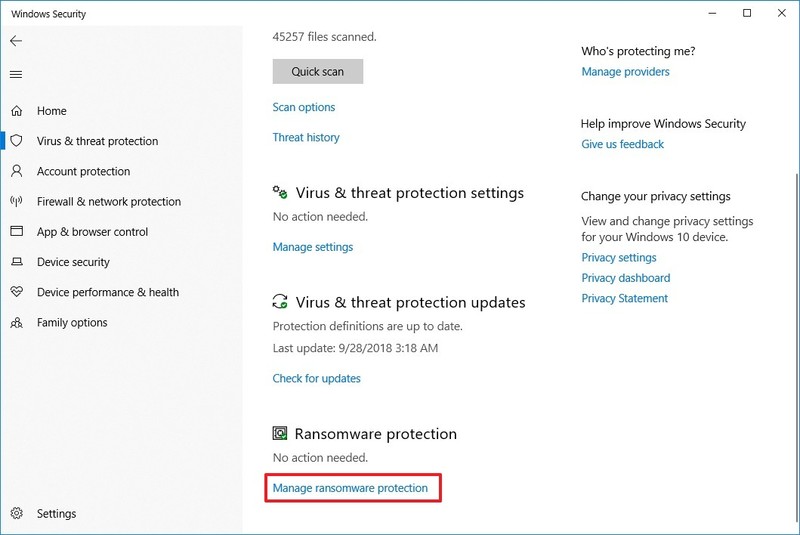Screen dimensions: 800x535
Task: Open Manage ransomware protection link
Action: point(350,488)
